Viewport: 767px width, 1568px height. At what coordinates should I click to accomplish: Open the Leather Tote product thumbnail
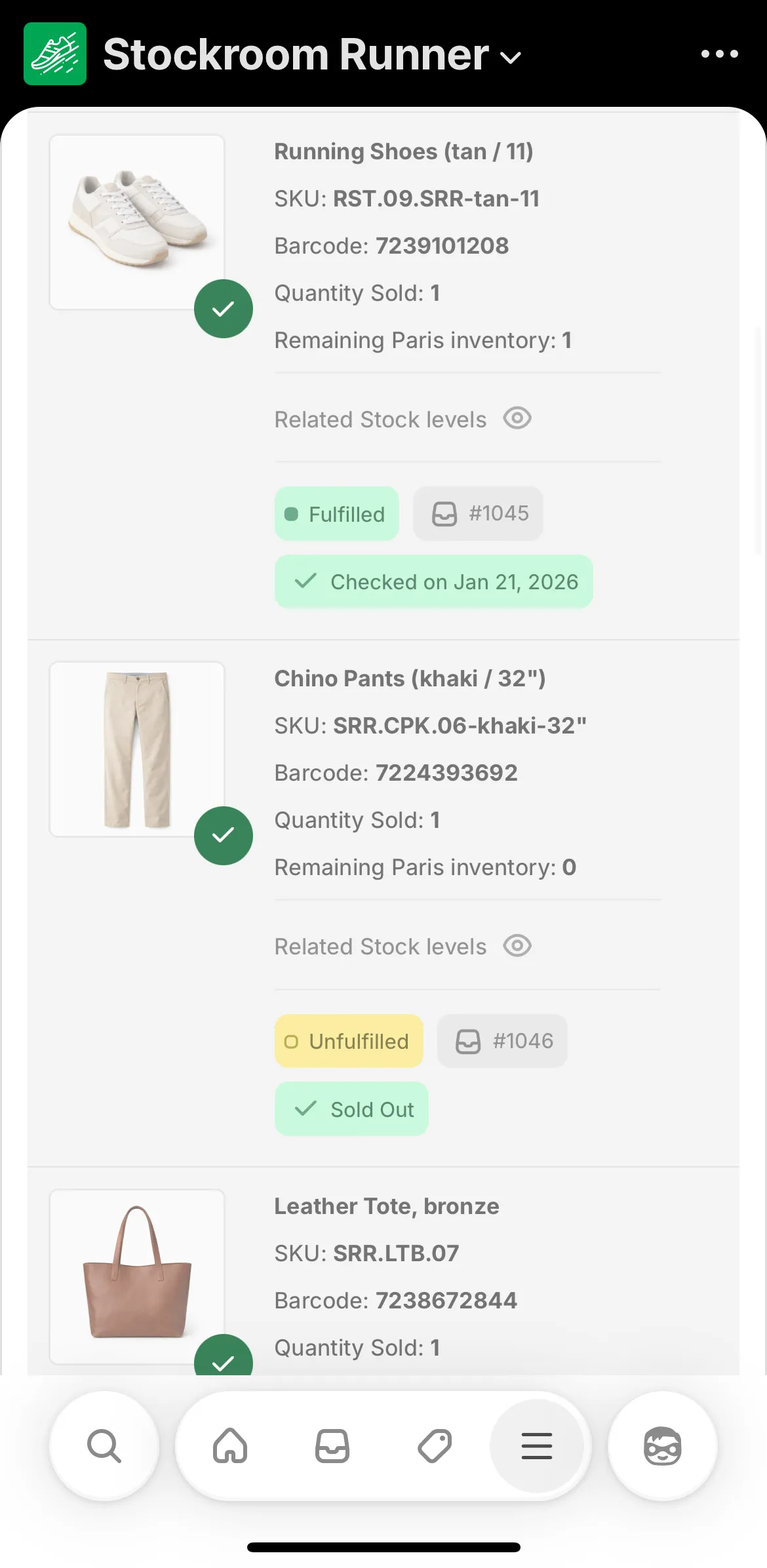click(x=137, y=1275)
